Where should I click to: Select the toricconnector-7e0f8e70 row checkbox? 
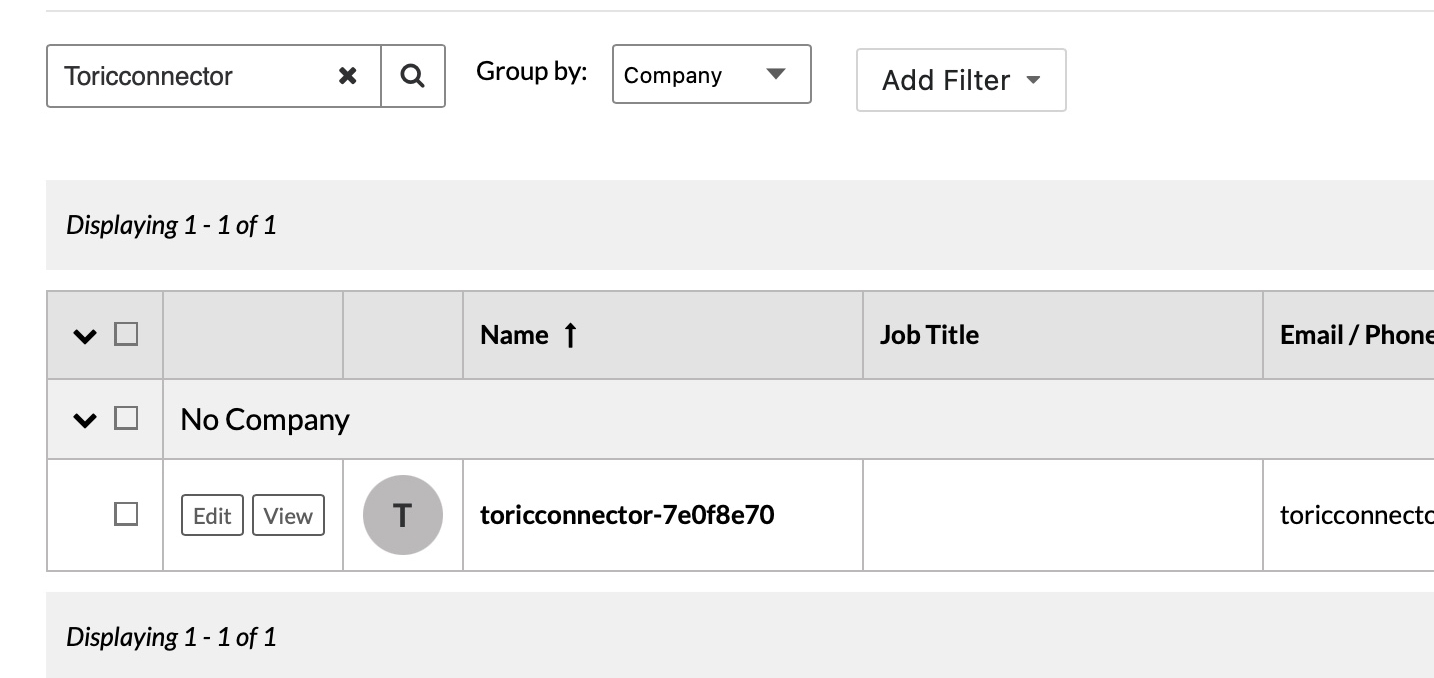126,514
